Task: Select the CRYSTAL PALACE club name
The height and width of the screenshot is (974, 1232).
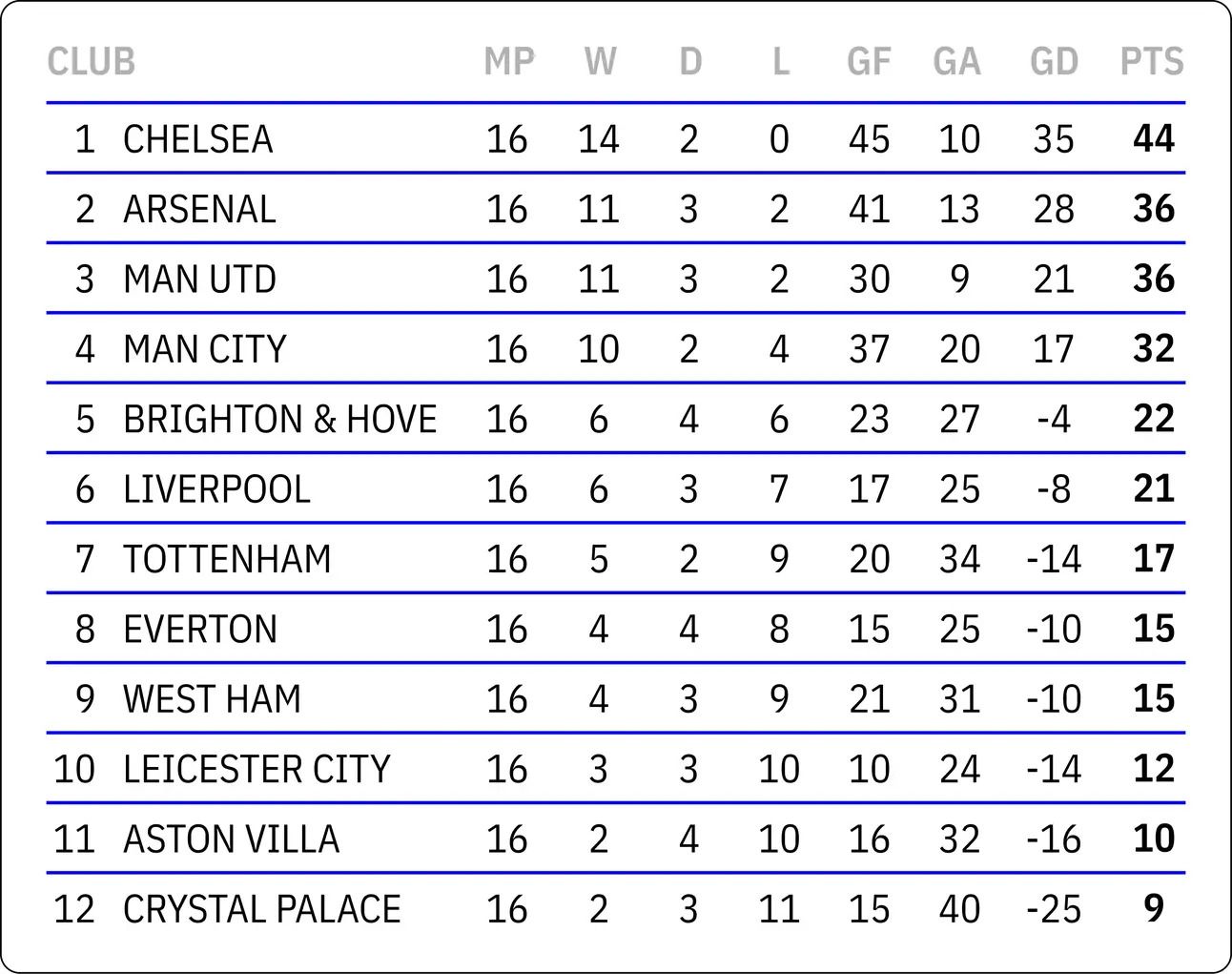Action: 262,909
